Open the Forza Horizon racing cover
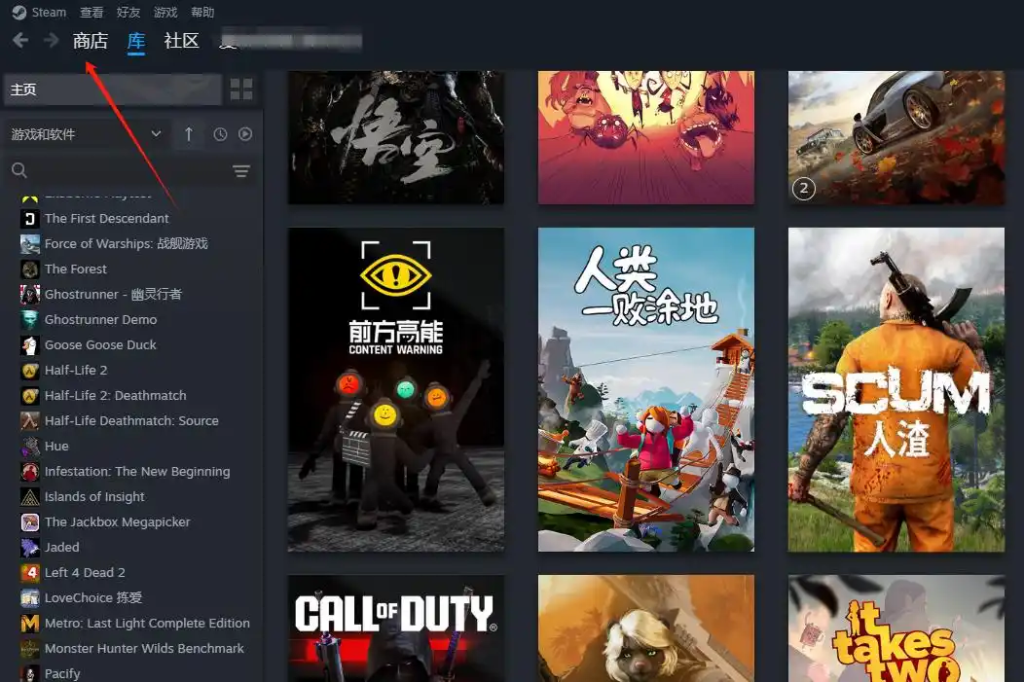 (x=896, y=137)
